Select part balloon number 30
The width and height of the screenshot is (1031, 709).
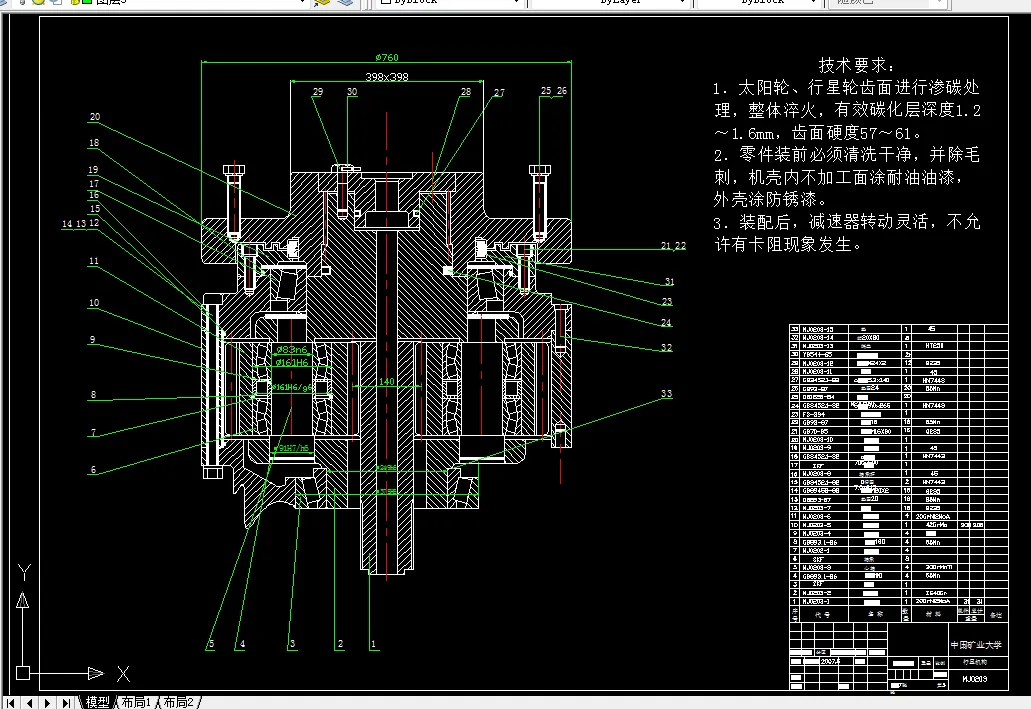pyautogui.click(x=352, y=91)
